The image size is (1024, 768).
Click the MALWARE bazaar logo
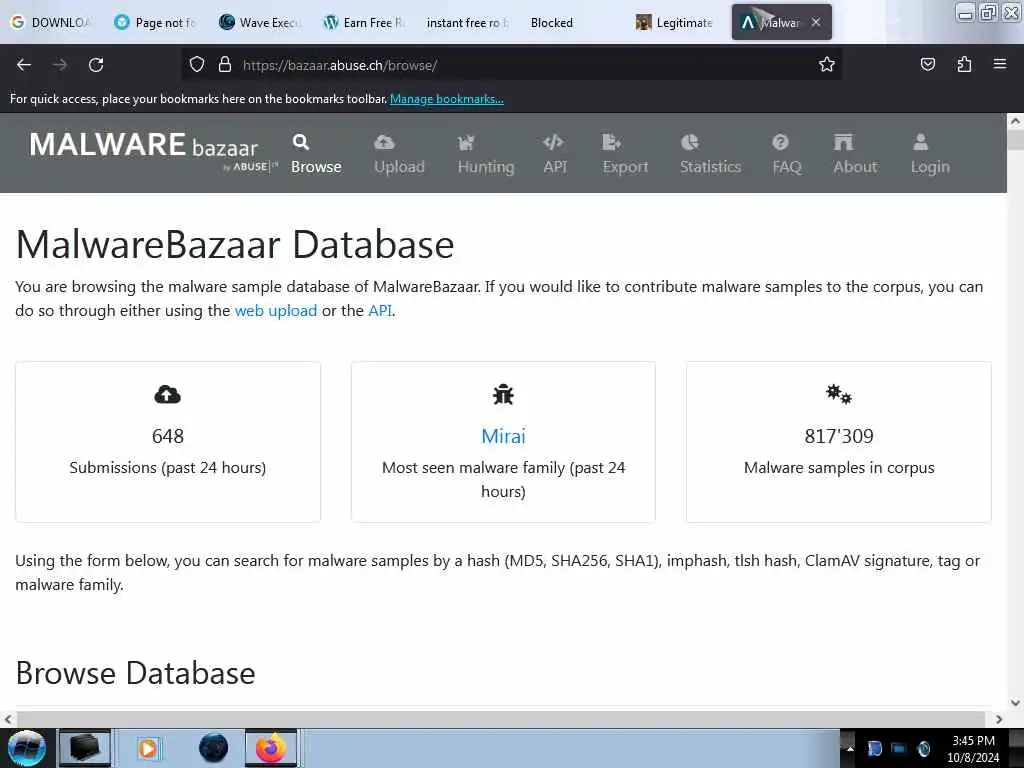click(153, 151)
